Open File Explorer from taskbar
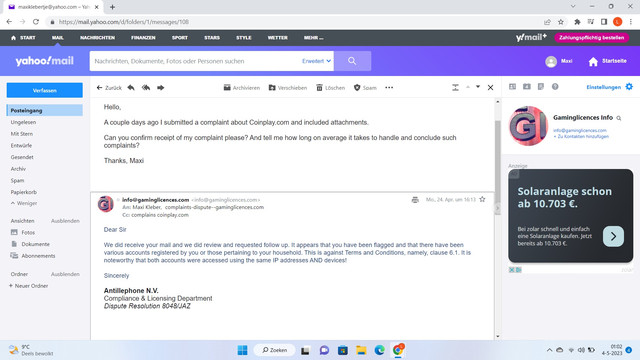Screen dimensions: 640x360 point(361,350)
